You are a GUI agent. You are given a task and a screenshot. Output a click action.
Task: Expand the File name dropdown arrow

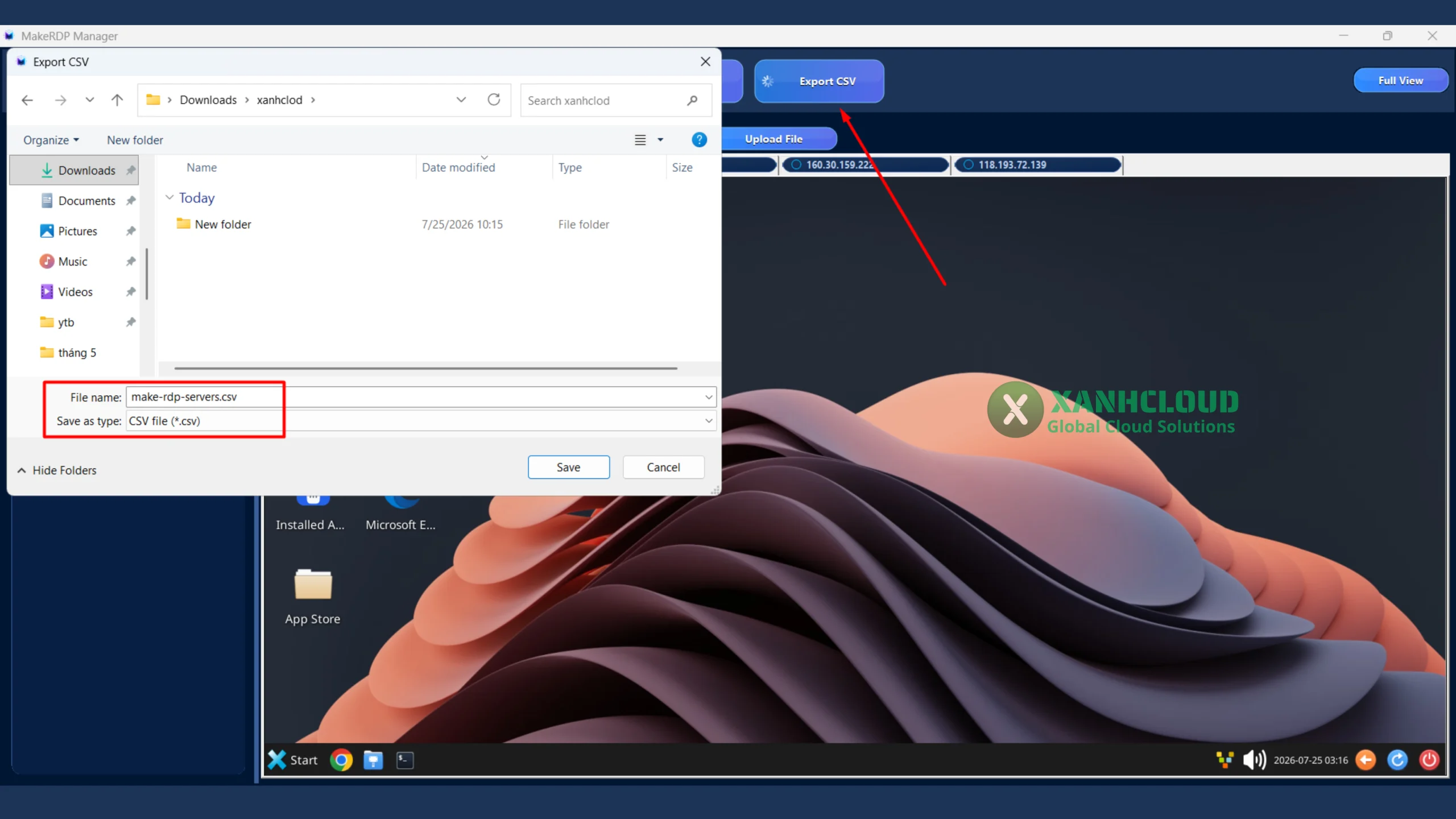pos(709,397)
